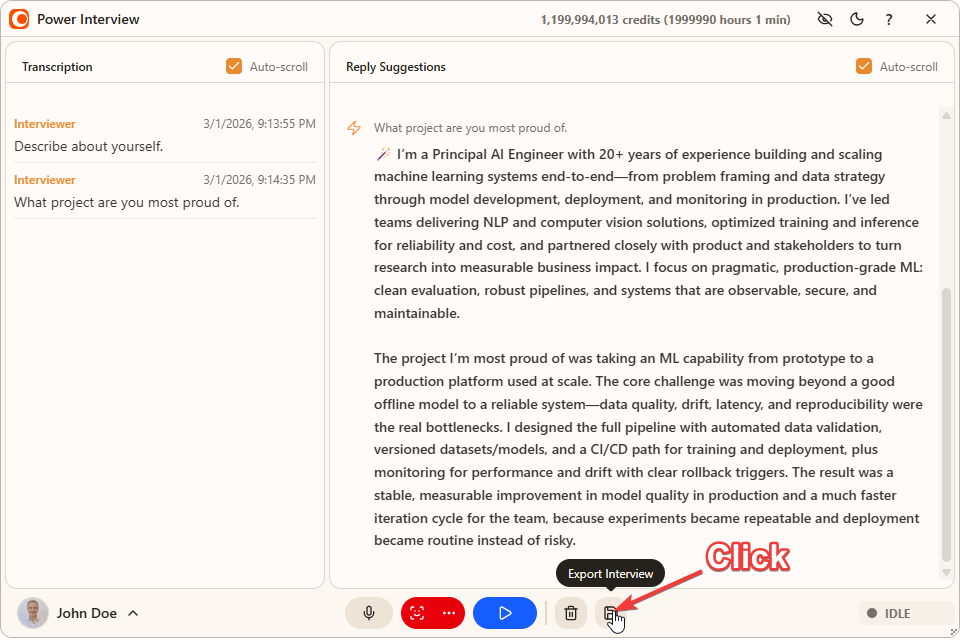The width and height of the screenshot is (960, 640).
Task: Open the red three-dots options
Action: (x=449, y=613)
